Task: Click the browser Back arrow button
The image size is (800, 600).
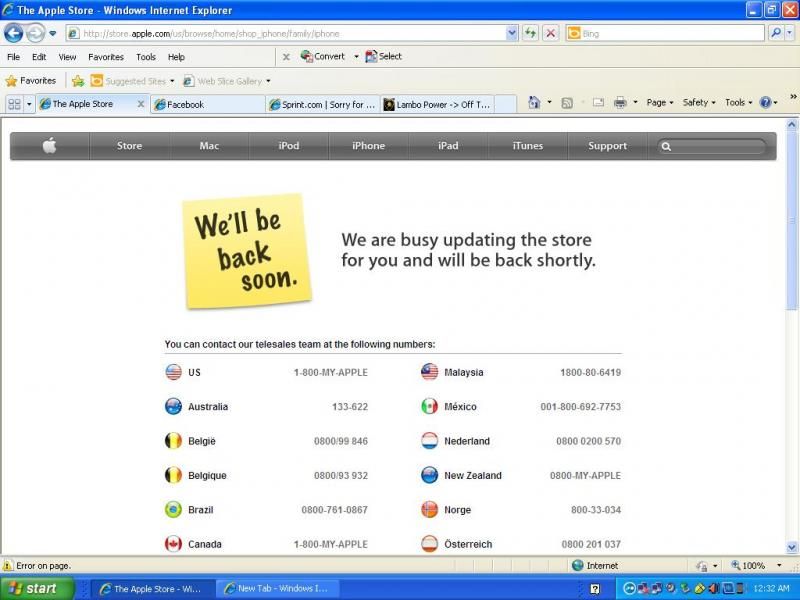Action: point(13,33)
